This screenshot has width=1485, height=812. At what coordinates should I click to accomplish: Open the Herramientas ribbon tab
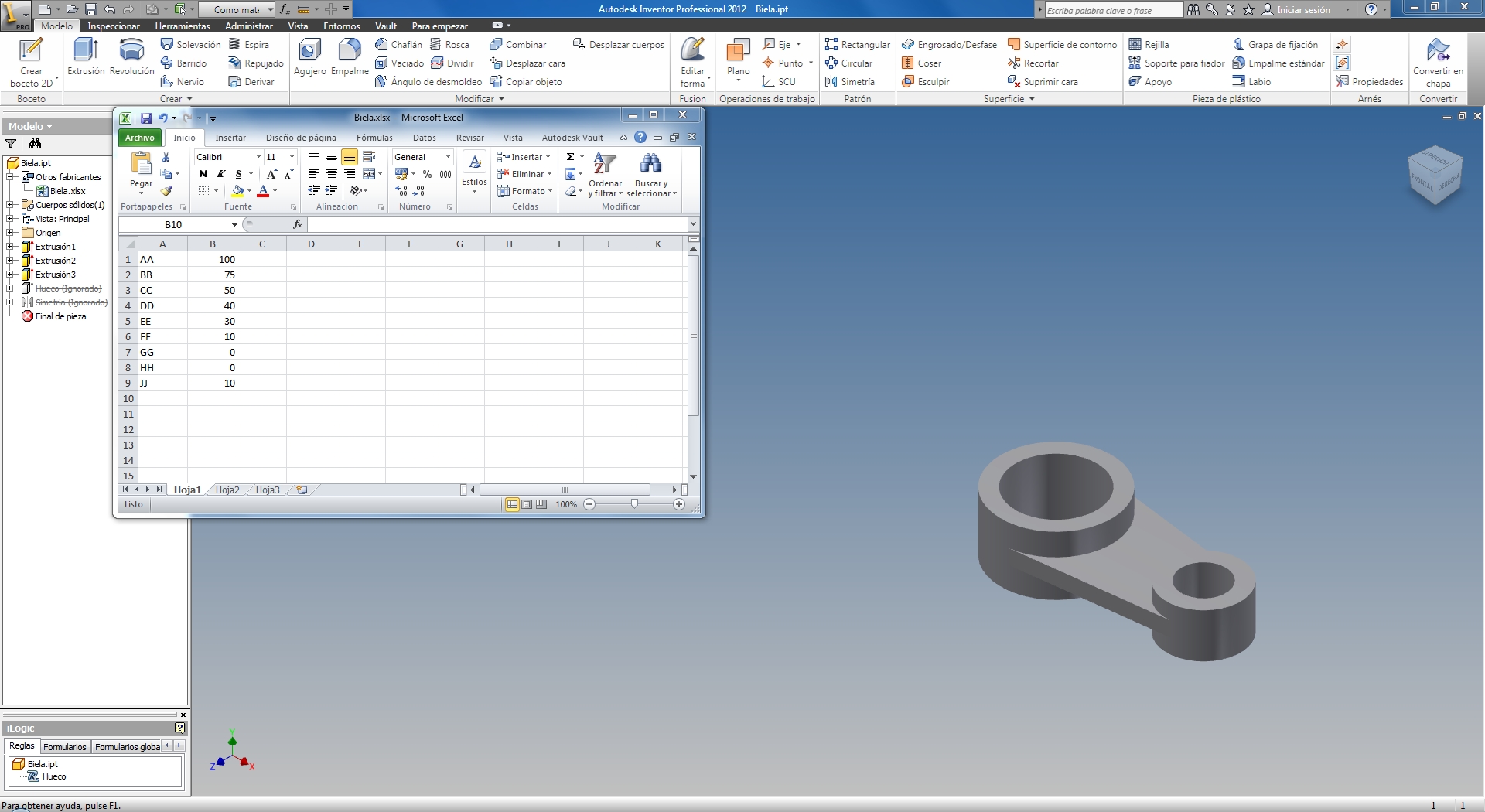[182, 26]
